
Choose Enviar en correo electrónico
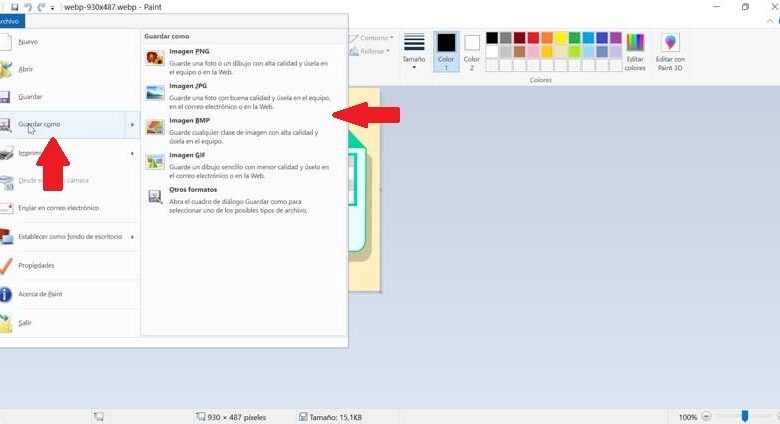(x=69, y=208)
